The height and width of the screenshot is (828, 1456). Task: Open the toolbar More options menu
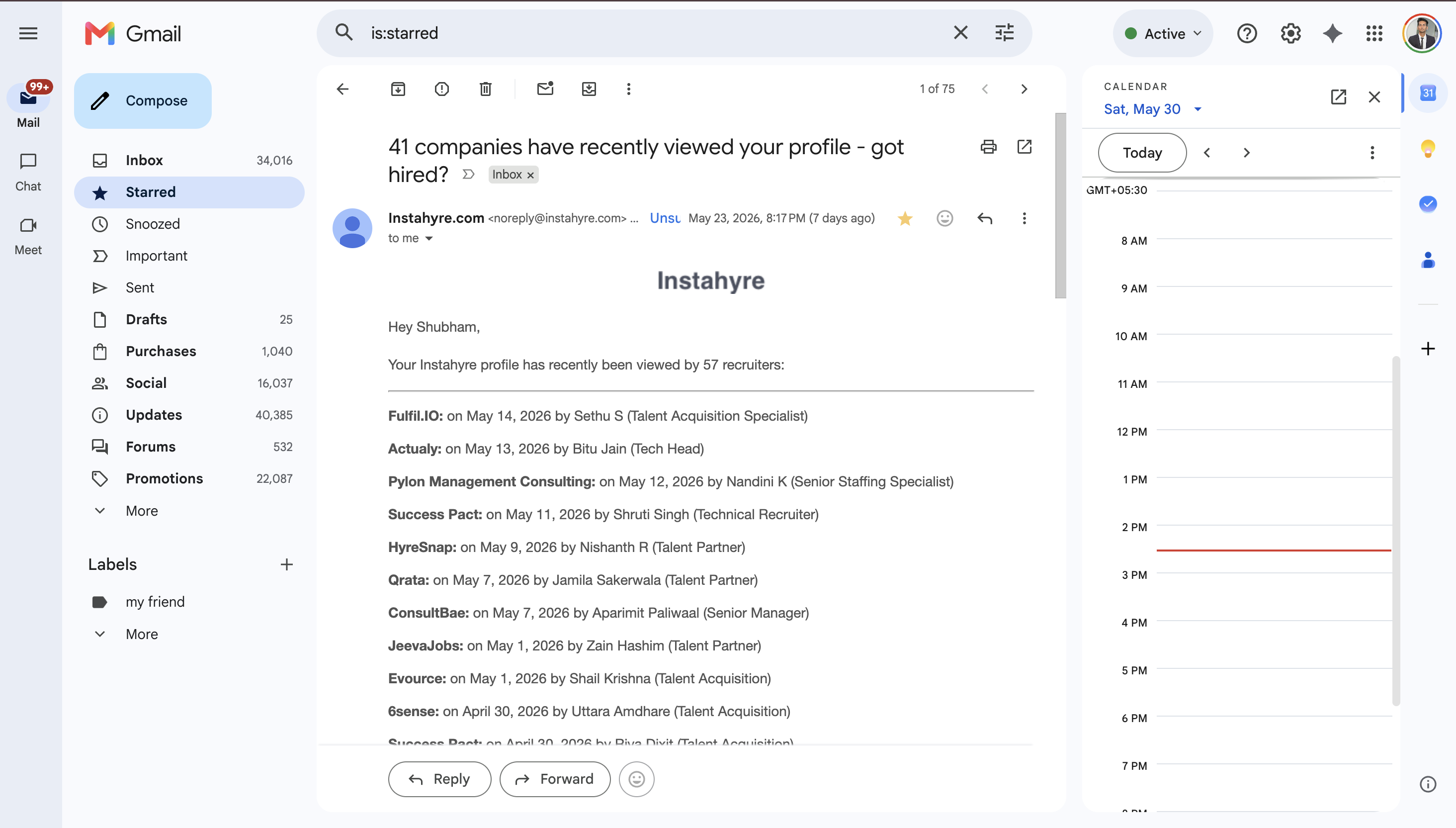coord(628,89)
